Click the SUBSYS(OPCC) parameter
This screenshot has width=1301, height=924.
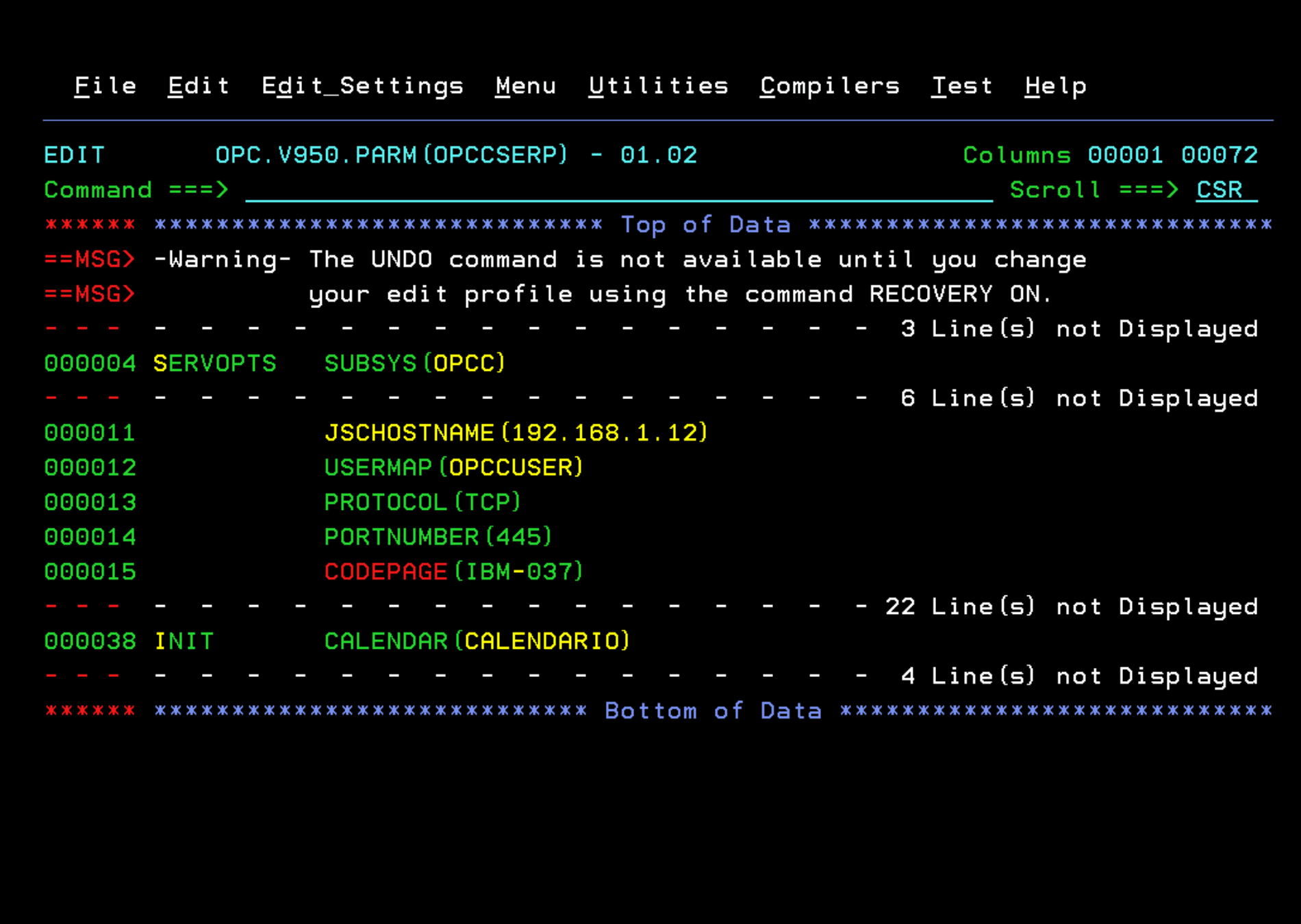[415, 363]
